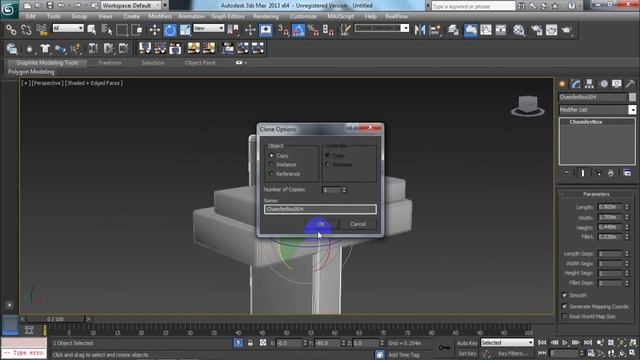Switch to the Object Paint ribbon tab
The height and width of the screenshot is (360, 640).
point(200,63)
